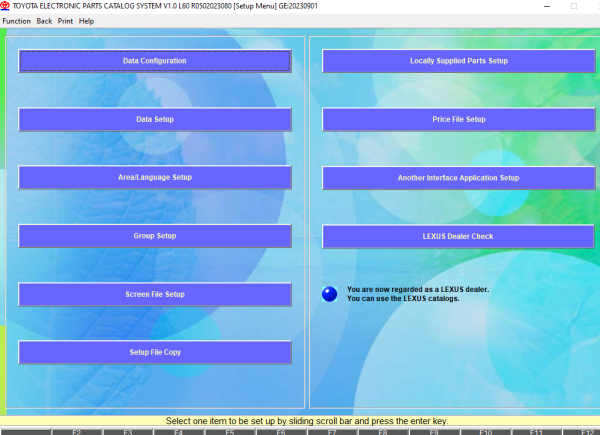Choose the Group Setup button
600x435 pixels.
[155, 236]
